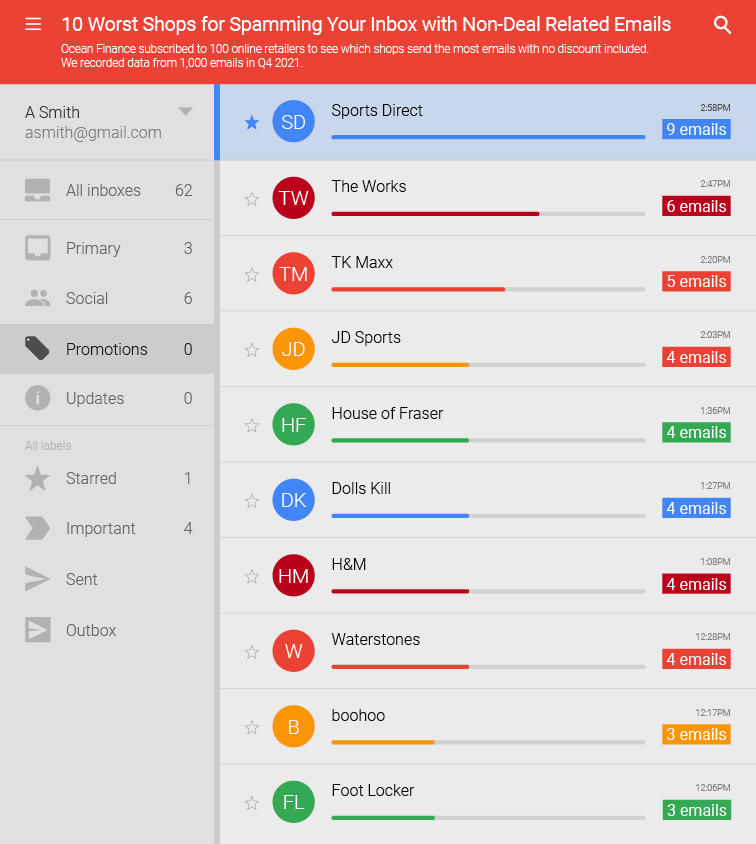Click the Important label marker icon

tap(37, 528)
